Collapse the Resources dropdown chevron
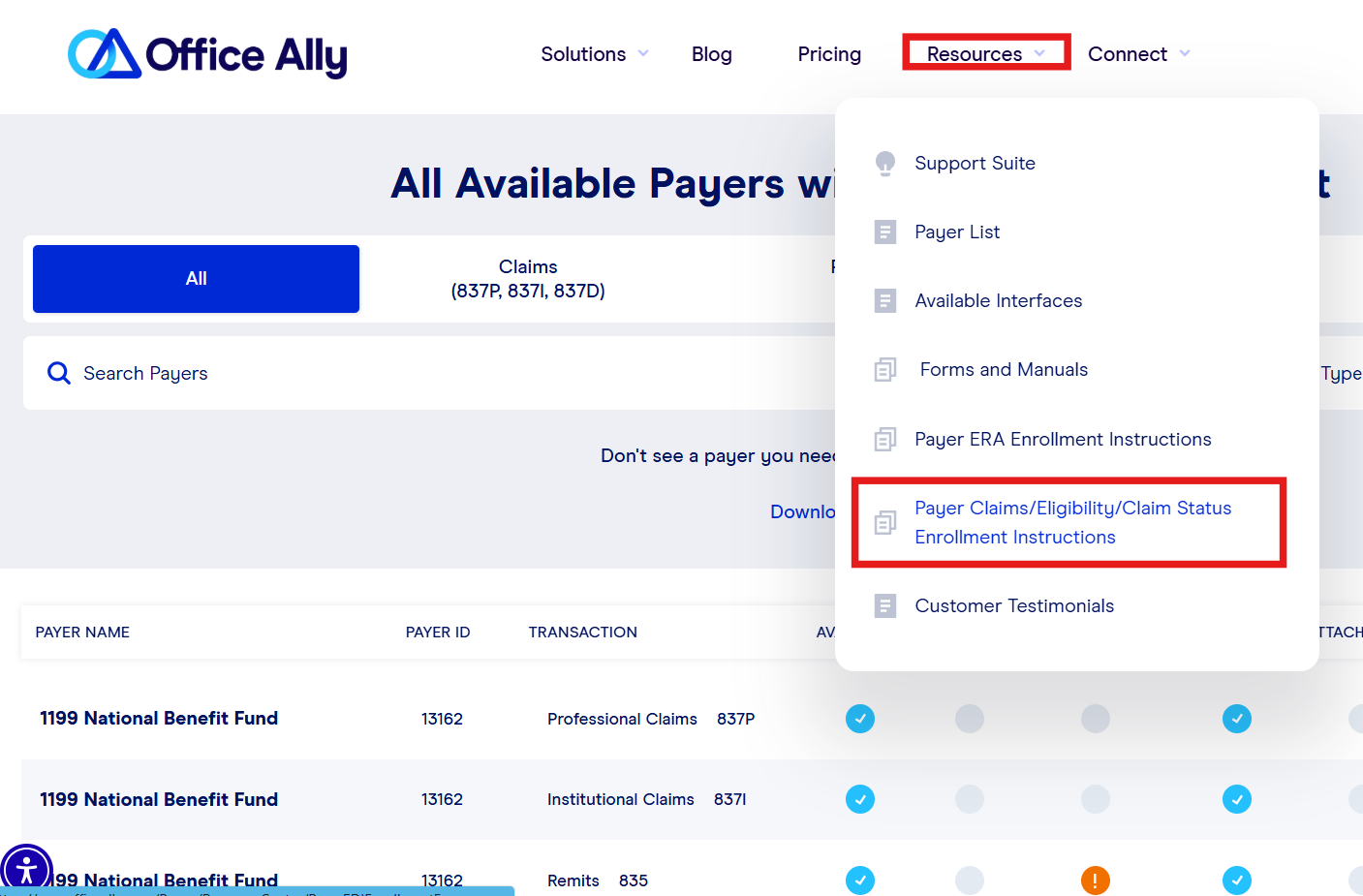The height and width of the screenshot is (896, 1363). [1039, 53]
